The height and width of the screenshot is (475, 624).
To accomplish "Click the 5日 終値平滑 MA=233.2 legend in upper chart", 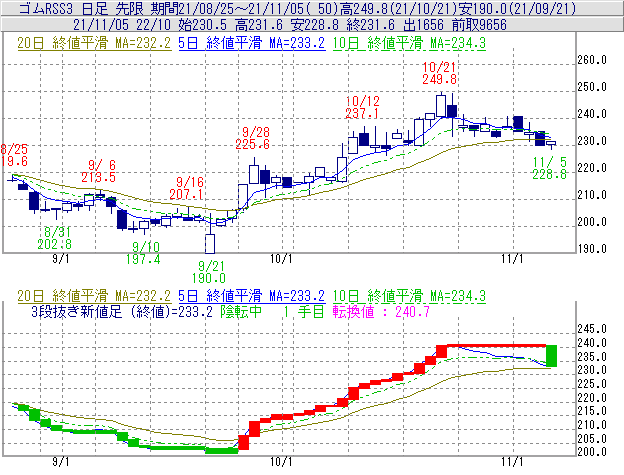I will (x=251, y=43).
